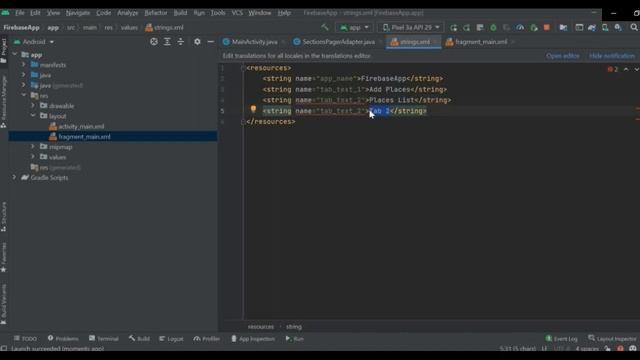Click Expand All icon in project panel
Viewport: 640px width, 360px height.
[x=167, y=42]
